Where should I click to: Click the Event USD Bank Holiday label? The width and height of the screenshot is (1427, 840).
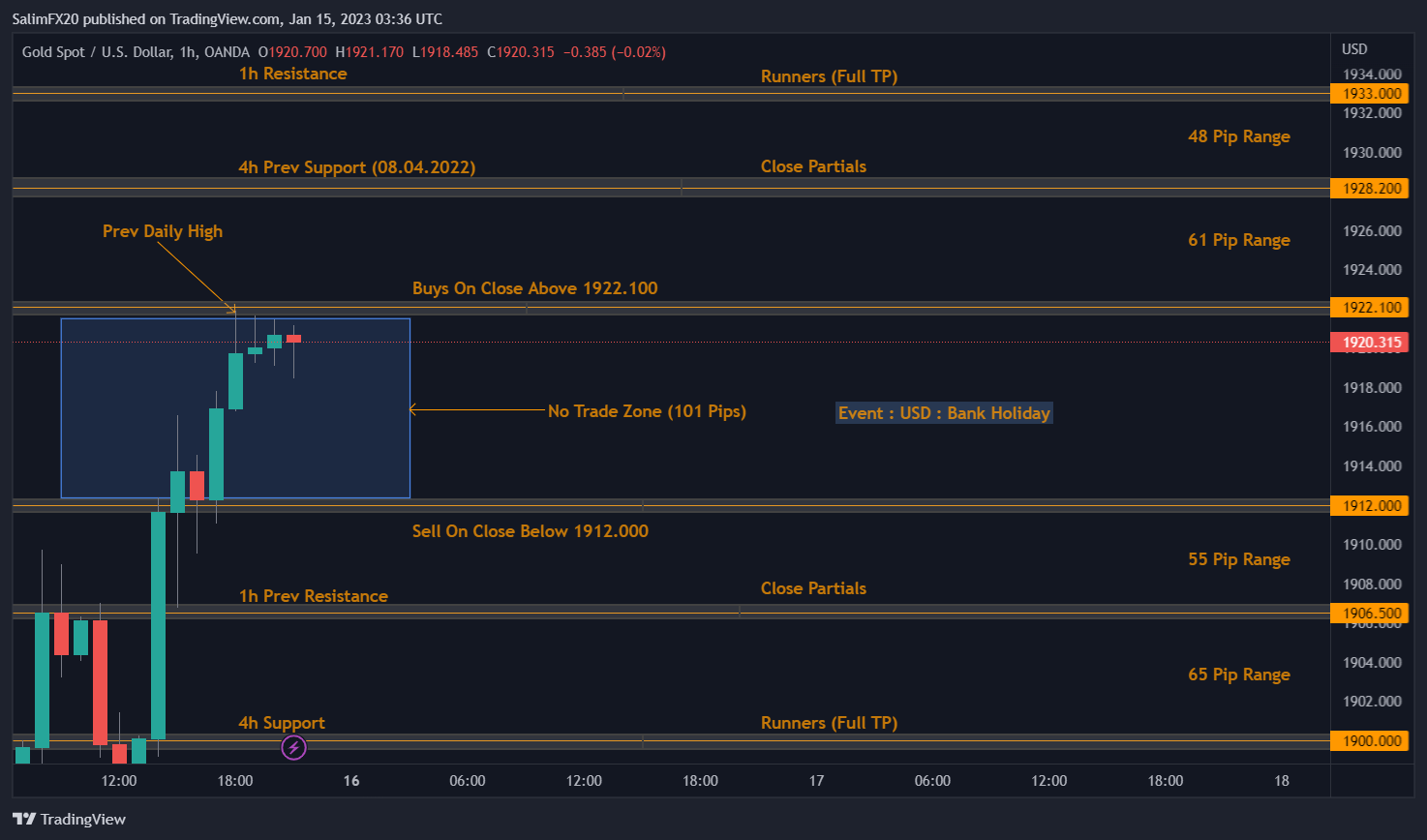point(944,412)
